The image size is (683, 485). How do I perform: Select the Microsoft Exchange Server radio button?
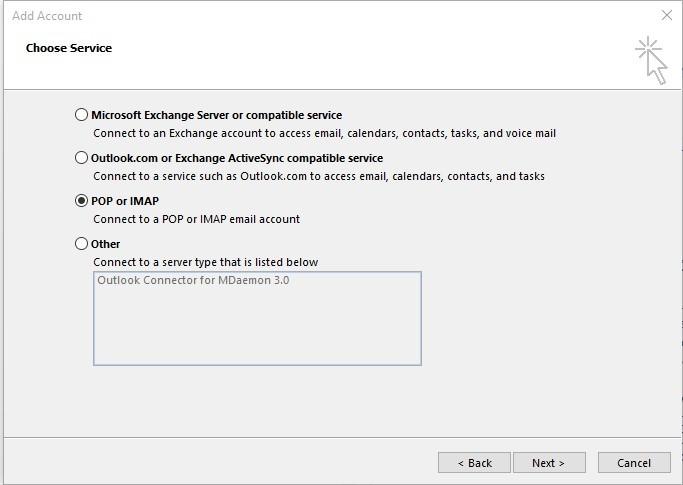click(x=81, y=115)
